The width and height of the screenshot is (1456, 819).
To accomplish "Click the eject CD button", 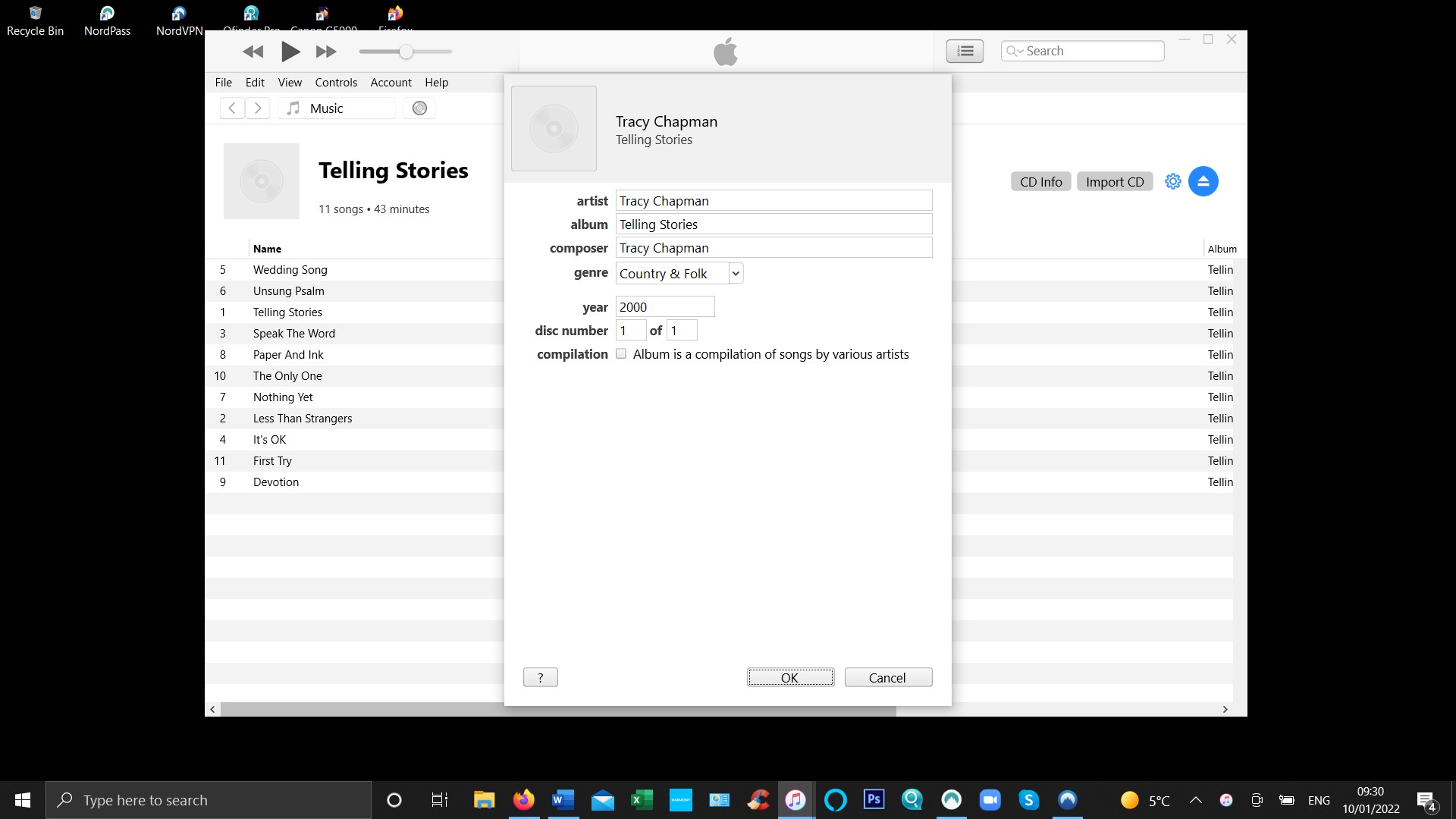I will [x=1203, y=182].
